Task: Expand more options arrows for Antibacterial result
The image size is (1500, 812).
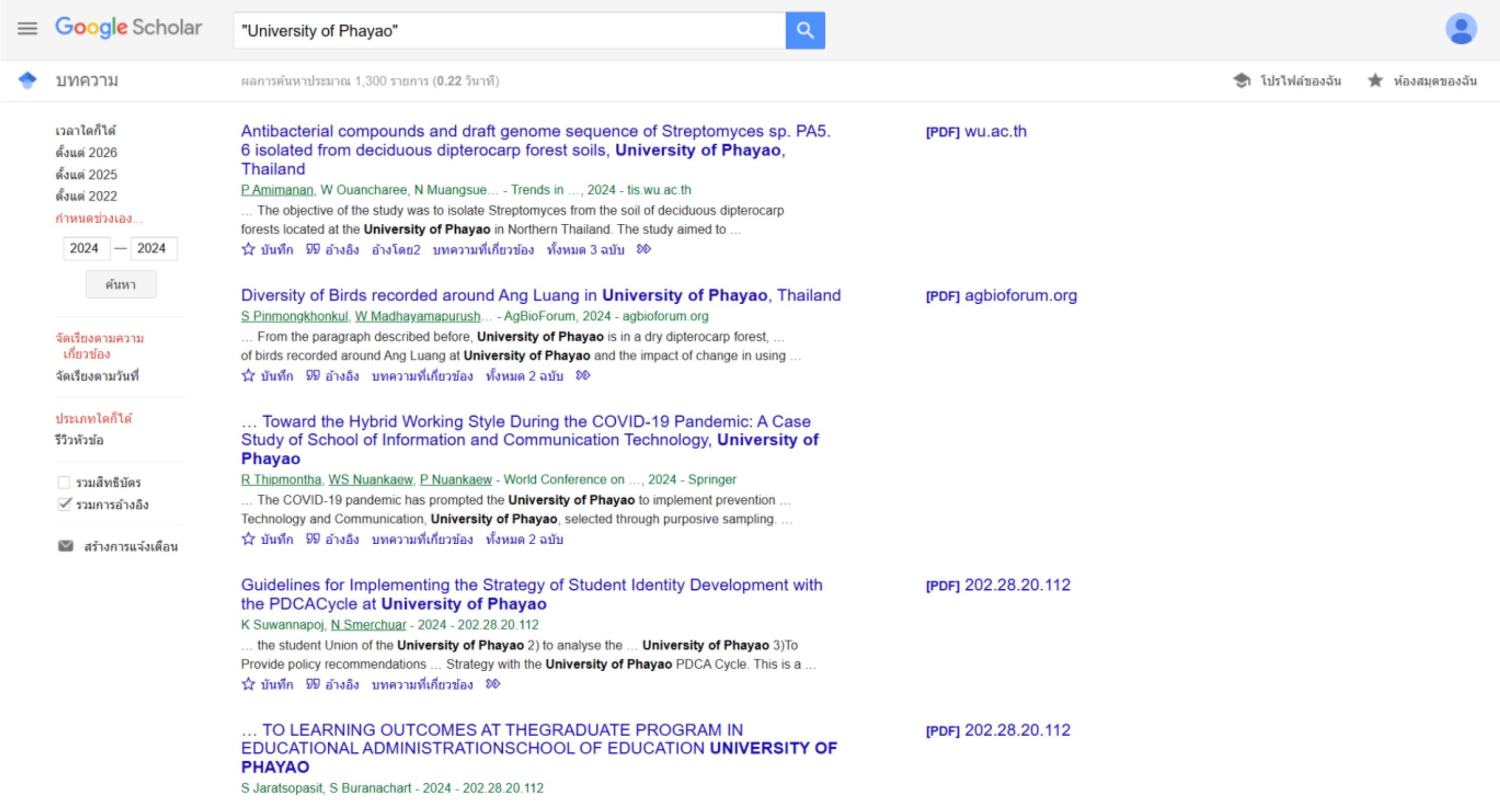Action: (x=644, y=250)
